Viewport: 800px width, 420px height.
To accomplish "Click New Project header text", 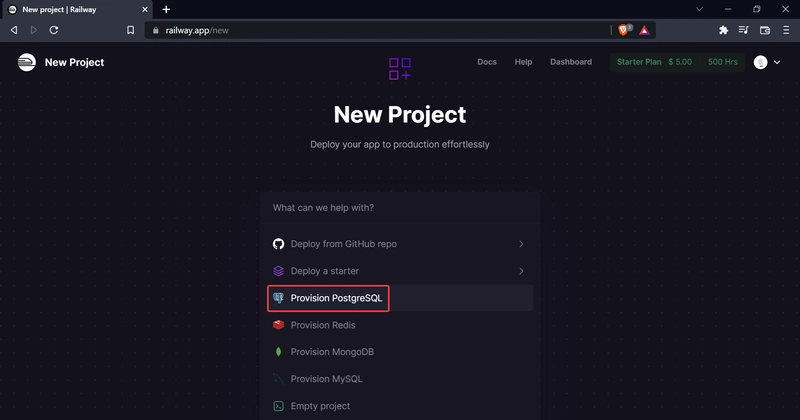I will [74, 62].
